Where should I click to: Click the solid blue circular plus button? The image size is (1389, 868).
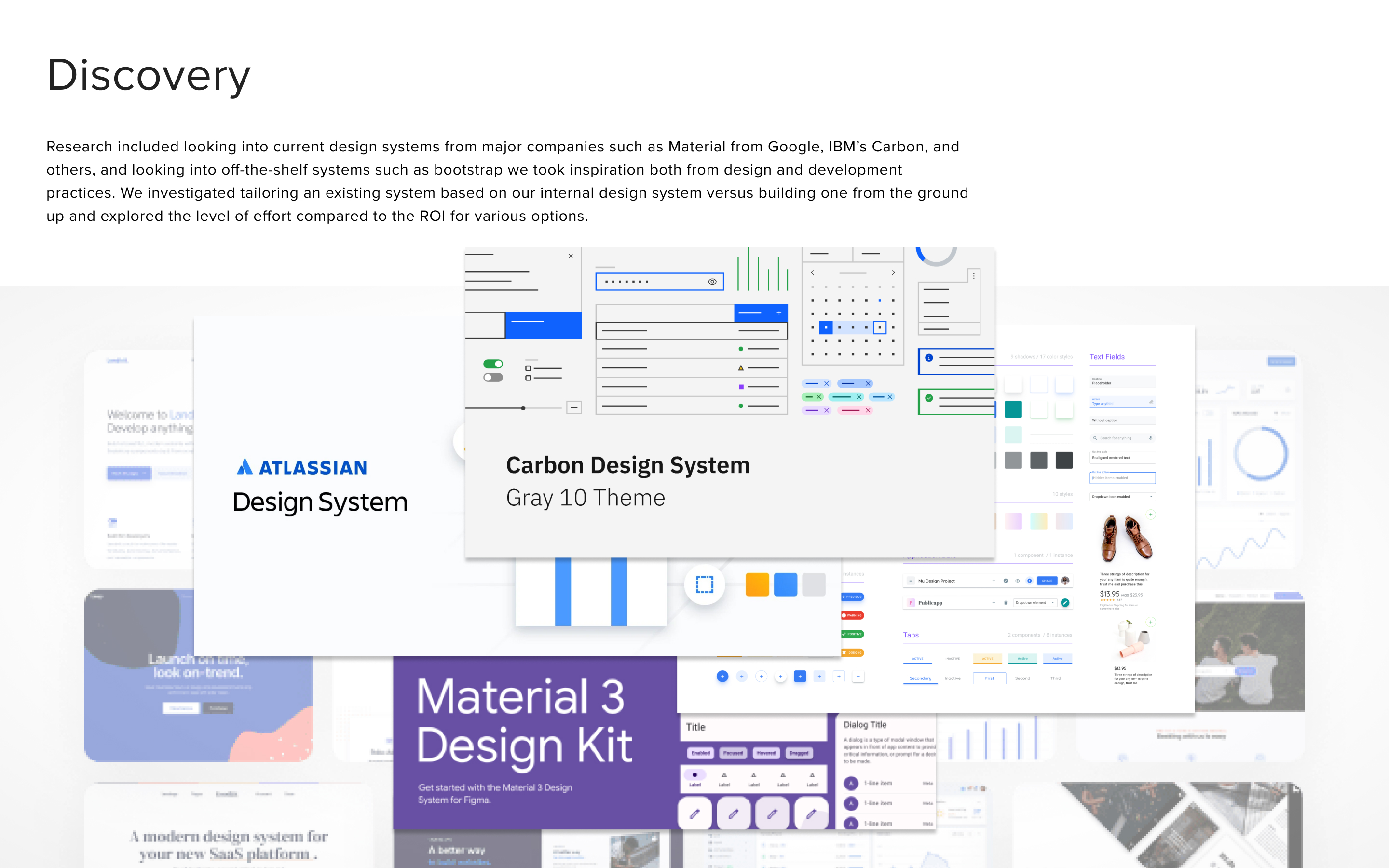point(722,676)
